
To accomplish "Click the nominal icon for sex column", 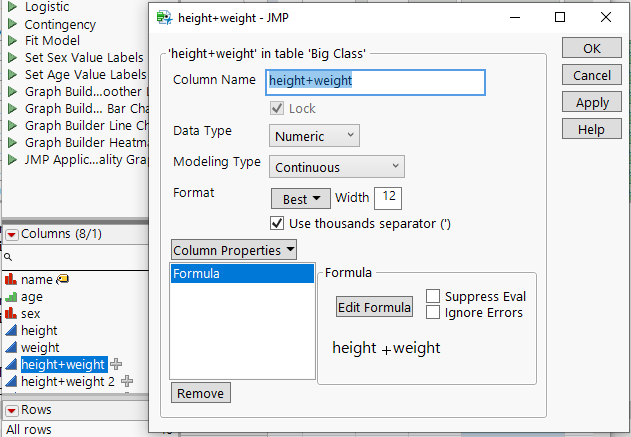I will (x=11, y=314).
